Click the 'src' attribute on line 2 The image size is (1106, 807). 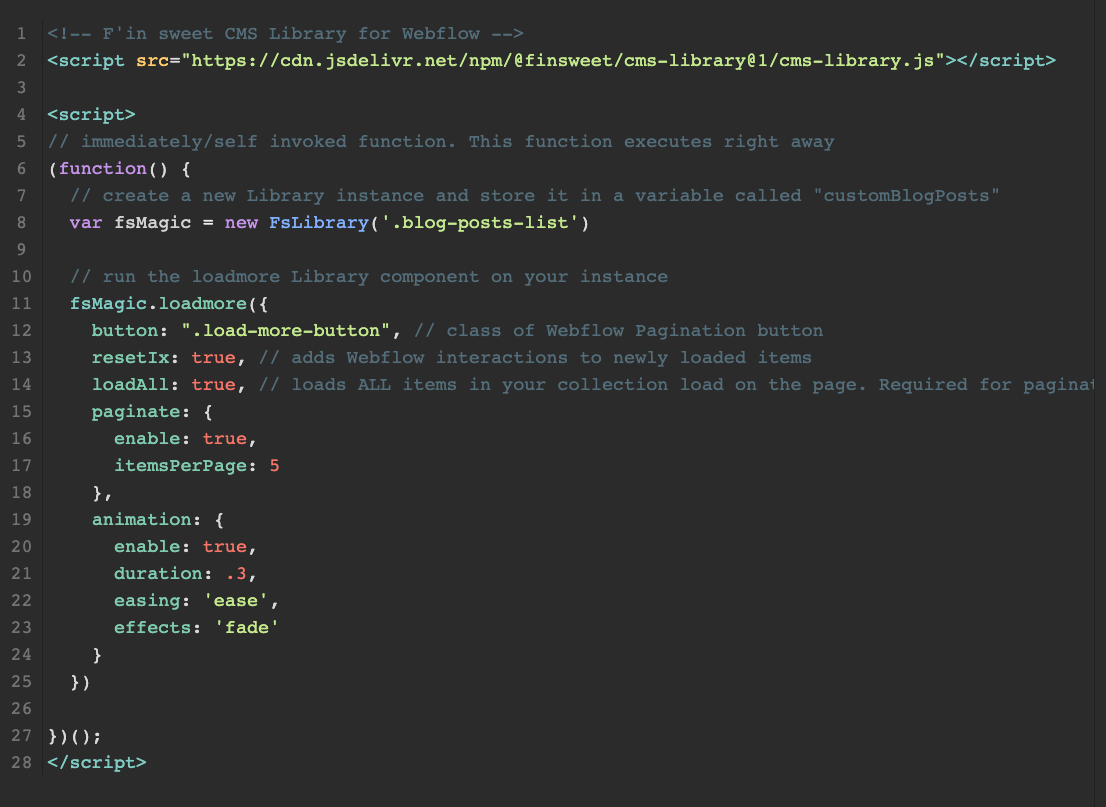tap(152, 61)
